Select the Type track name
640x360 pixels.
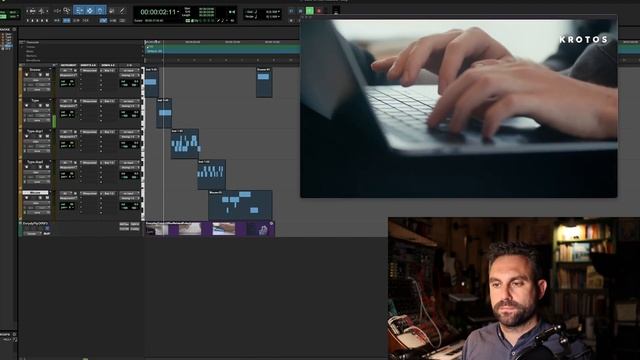point(36,100)
